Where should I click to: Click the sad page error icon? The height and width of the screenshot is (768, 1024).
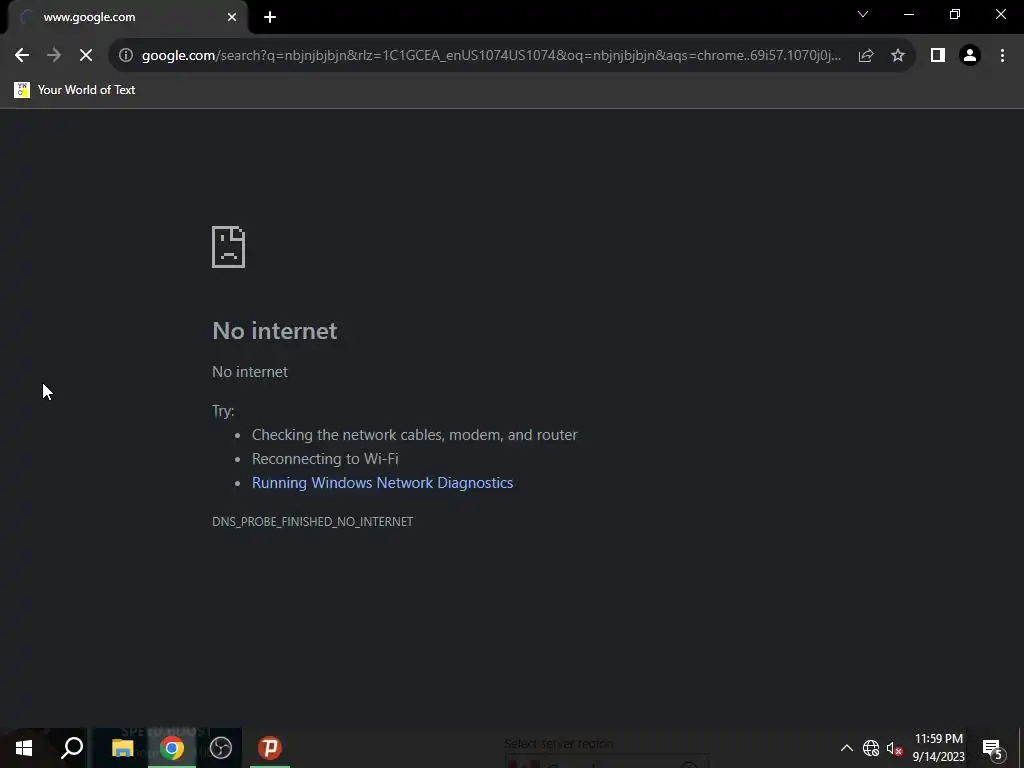click(x=229, y=247)
